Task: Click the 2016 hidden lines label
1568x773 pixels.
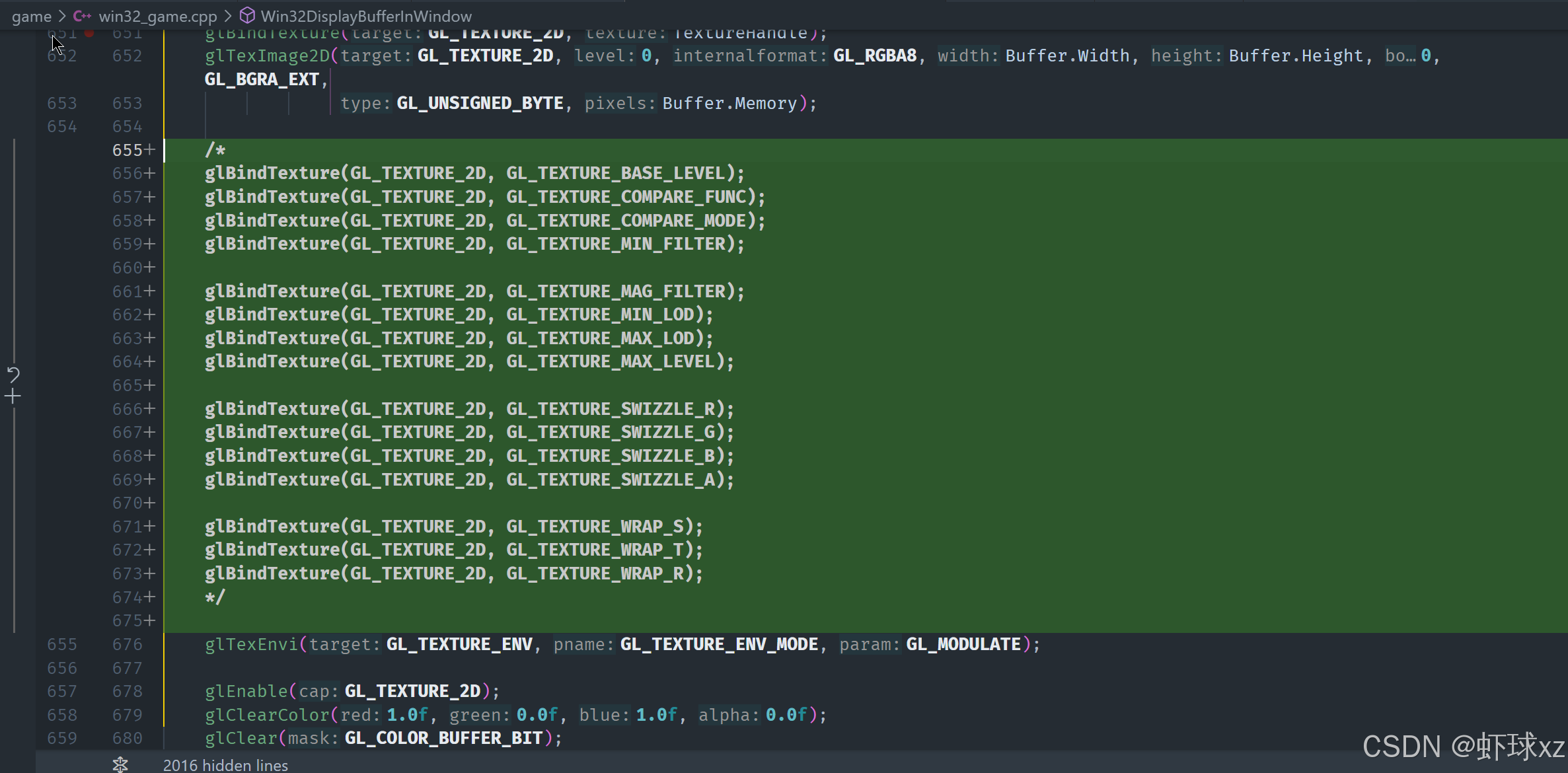Action: tap(225, 764)
